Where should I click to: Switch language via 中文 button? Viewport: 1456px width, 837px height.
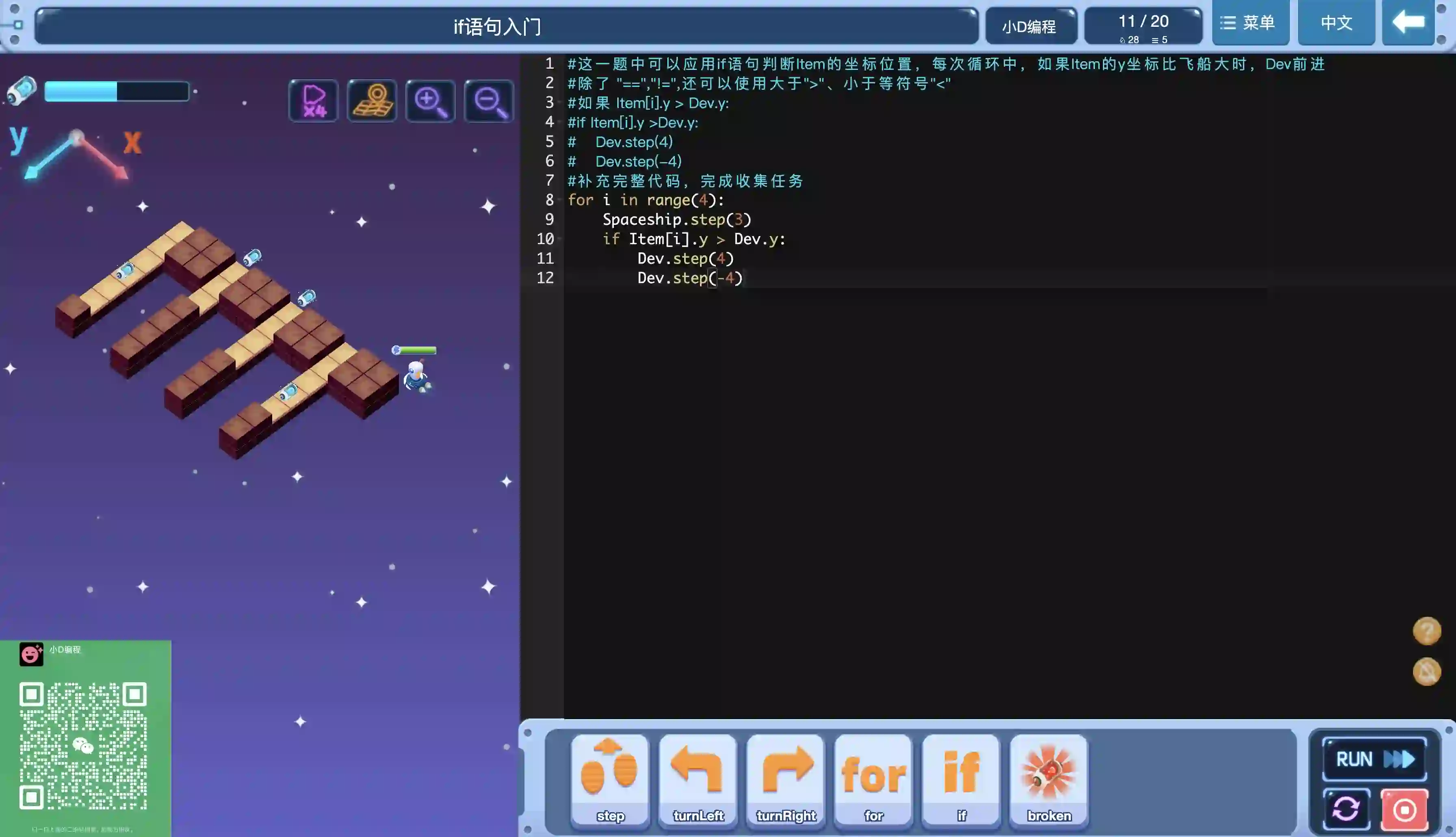pos(1336,23)
